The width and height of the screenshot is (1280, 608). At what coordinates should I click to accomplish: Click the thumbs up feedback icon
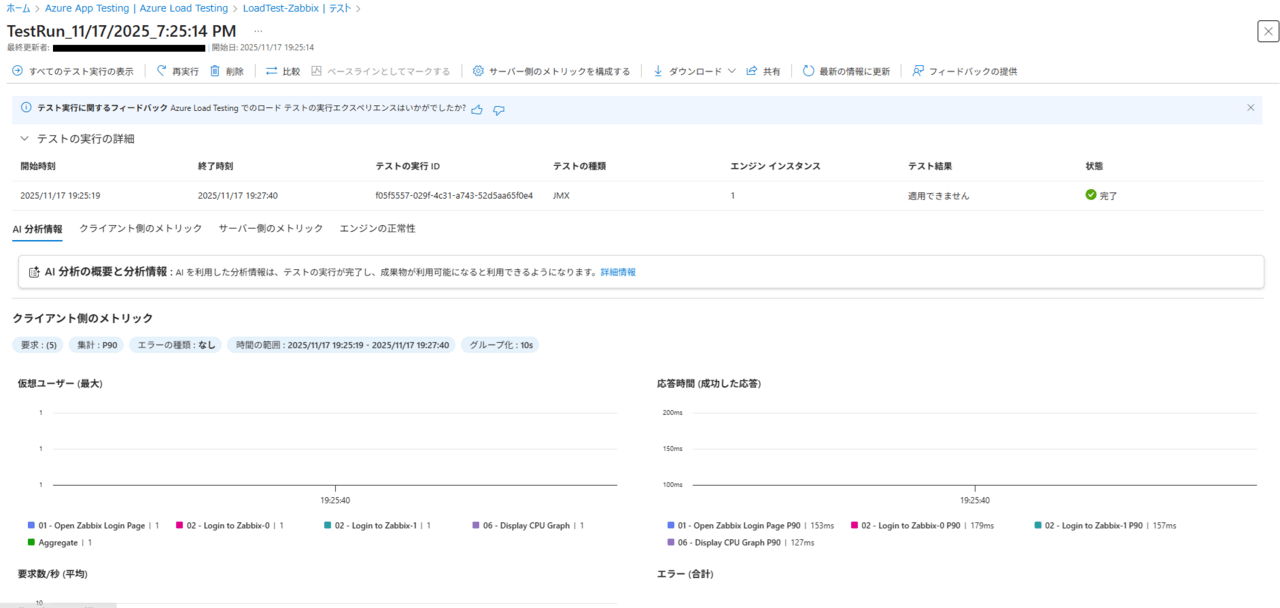pyautogui.click(x=477, y=109)
